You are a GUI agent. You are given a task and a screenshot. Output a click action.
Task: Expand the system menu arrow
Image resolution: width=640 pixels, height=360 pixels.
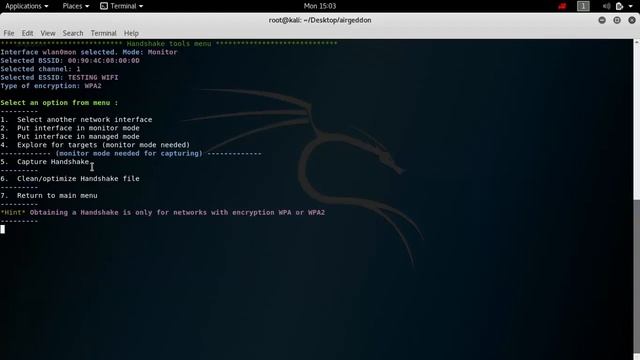tap(631, 6)
